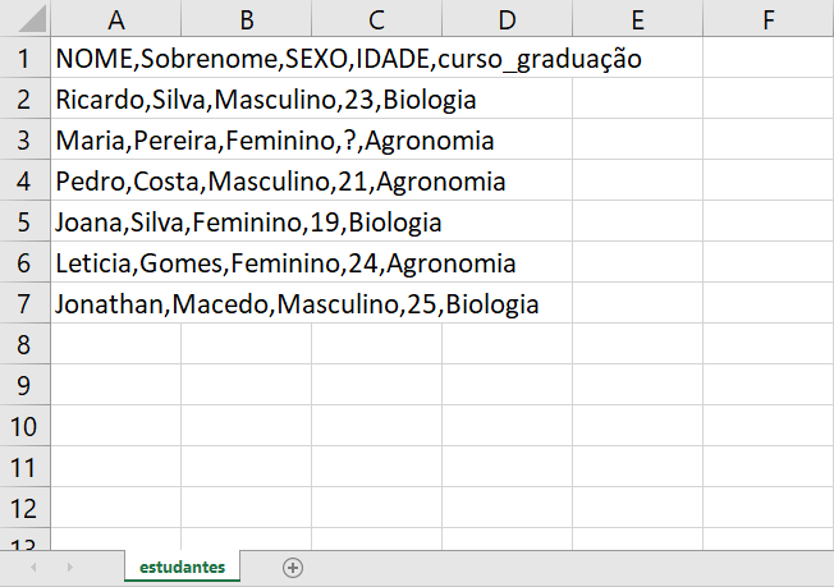The image size is (834, 587).
Task: Select column C header
Action: tap(377, 18)
